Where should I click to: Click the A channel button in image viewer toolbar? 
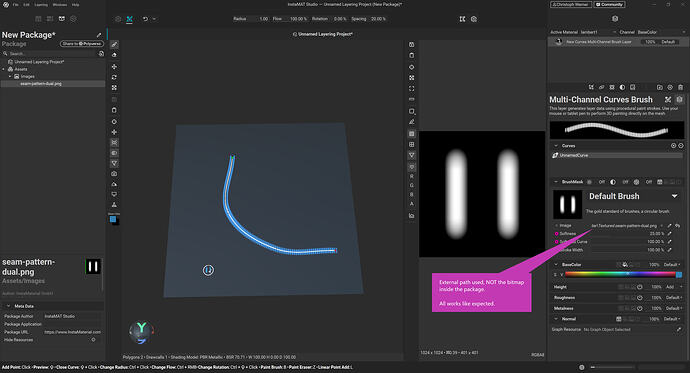pos(412,204)
